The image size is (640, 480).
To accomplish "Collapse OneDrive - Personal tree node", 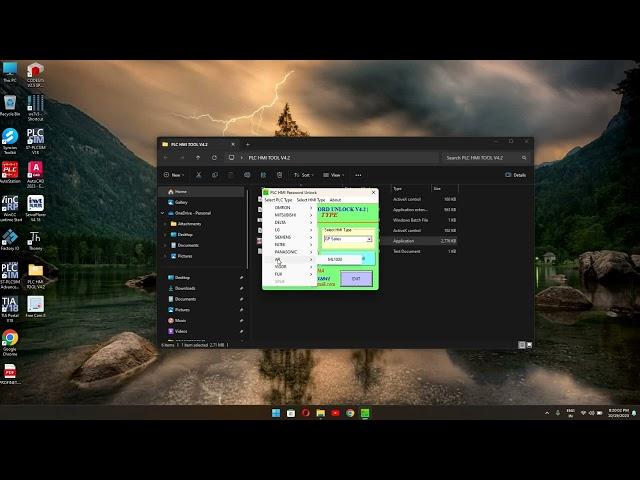I will tap(162, 213).
